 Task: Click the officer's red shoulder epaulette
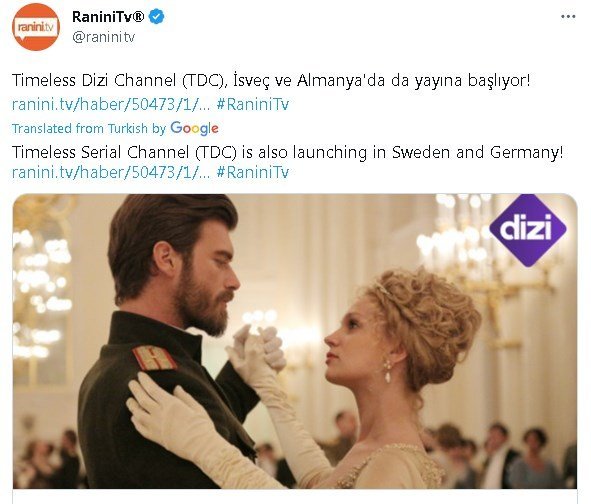tap(154, 358)
